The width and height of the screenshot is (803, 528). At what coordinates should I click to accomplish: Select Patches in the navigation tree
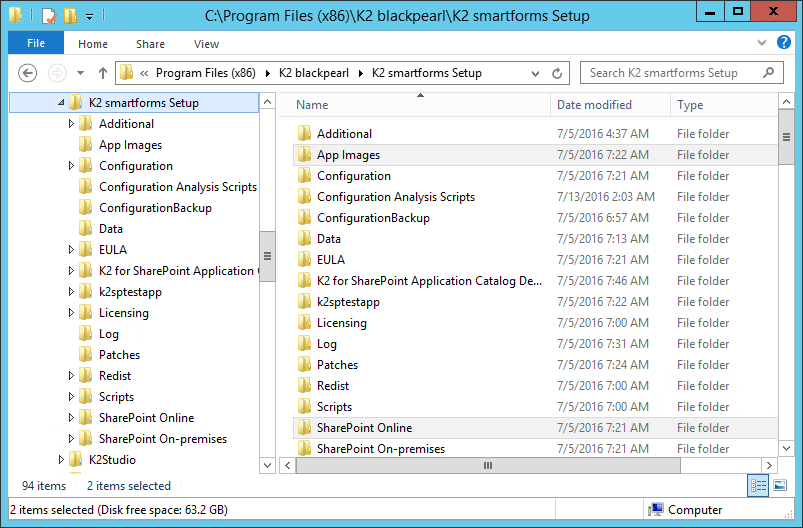click(119, 355)
